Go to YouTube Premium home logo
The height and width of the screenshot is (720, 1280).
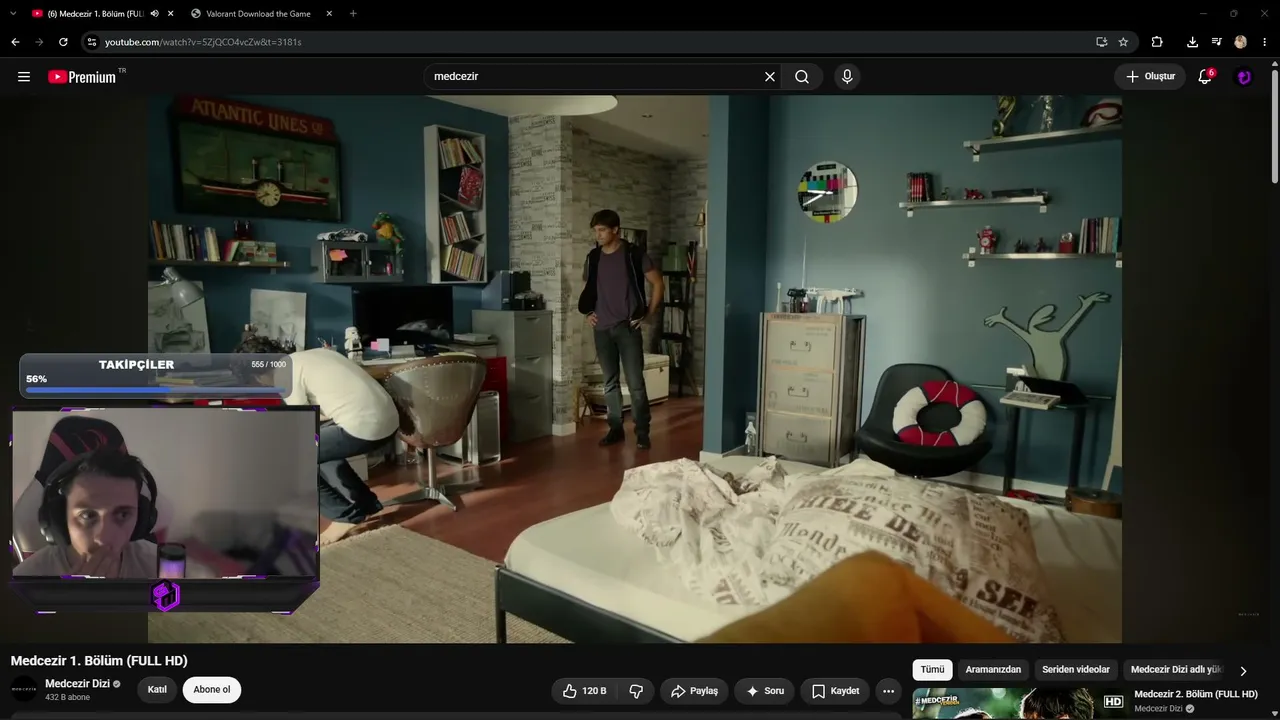coord(82,77)
